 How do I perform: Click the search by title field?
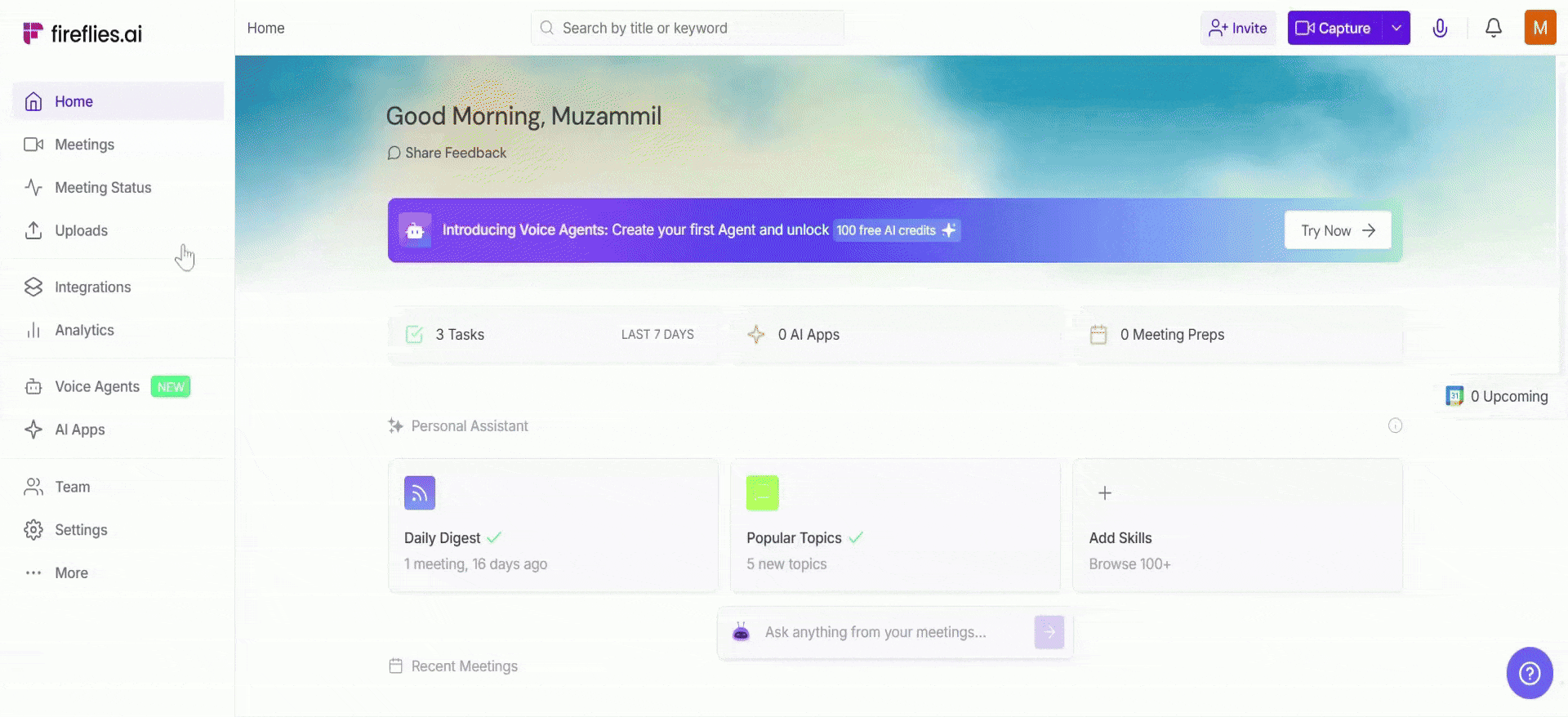[x=687, y=29]
